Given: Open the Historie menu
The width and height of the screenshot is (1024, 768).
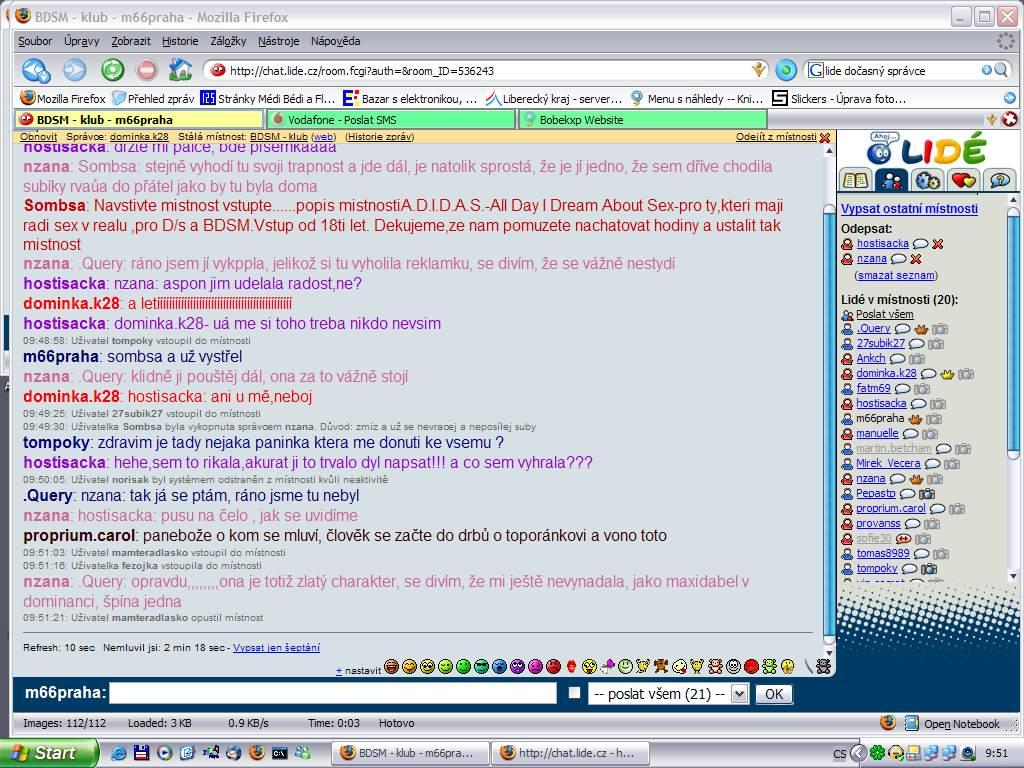Looking at the screenshot, I should (x=180, y=41).
